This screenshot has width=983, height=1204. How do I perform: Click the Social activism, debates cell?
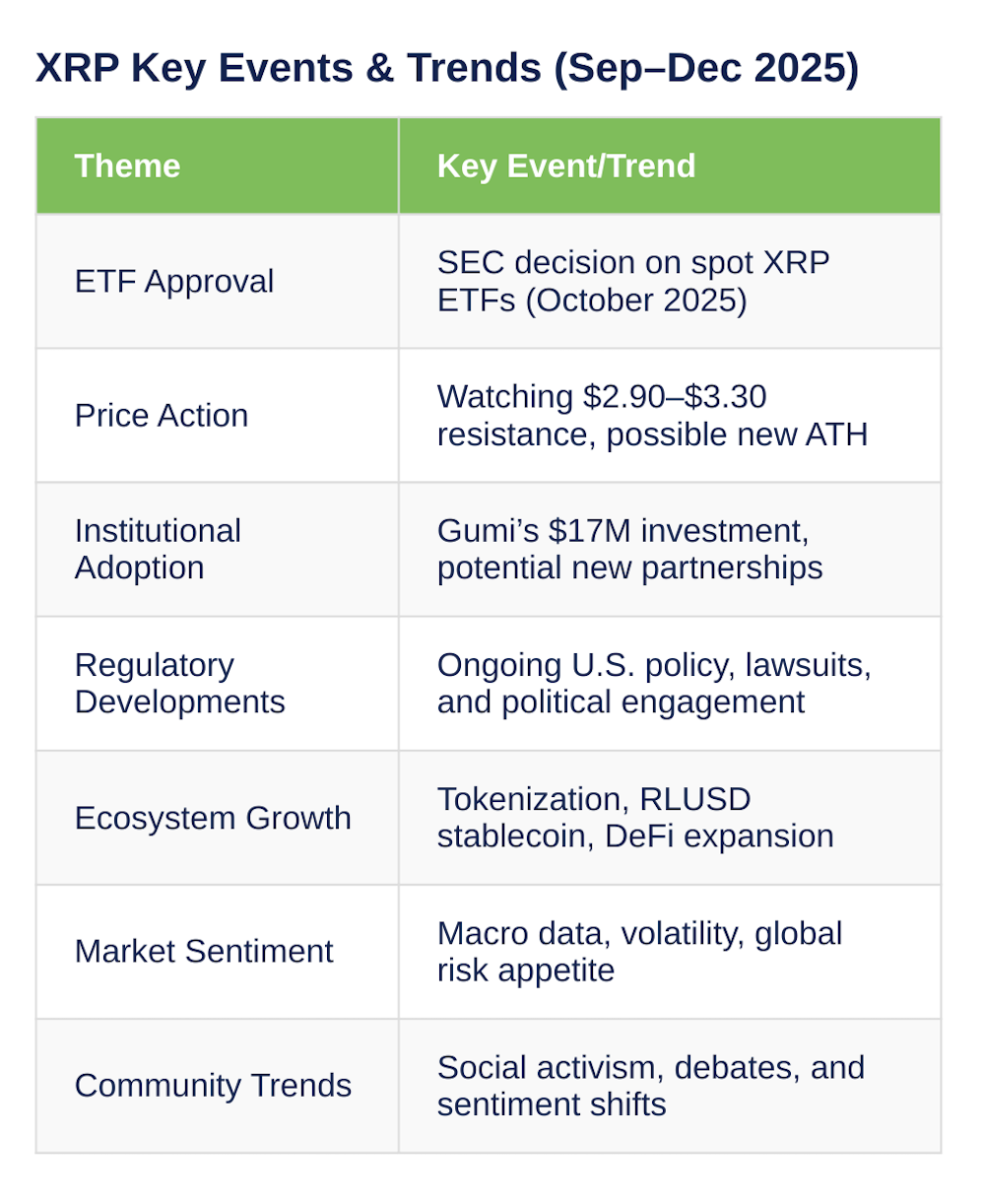click(x=670, y=1085)
